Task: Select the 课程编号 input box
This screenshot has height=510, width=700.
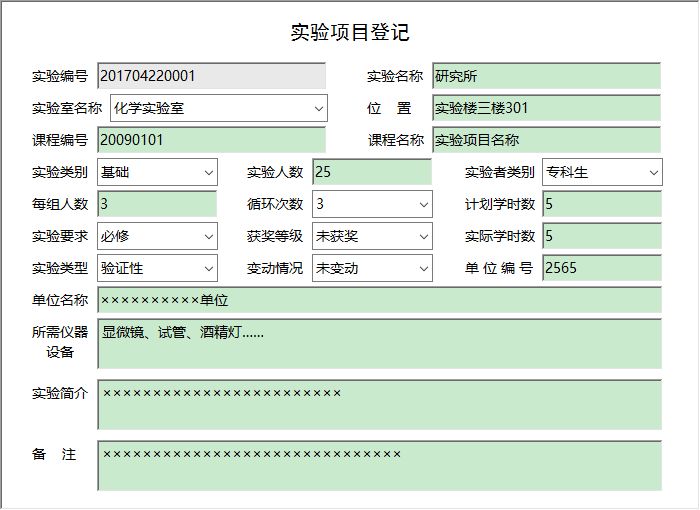Action: pyautogui.click(x=211, y=140)
